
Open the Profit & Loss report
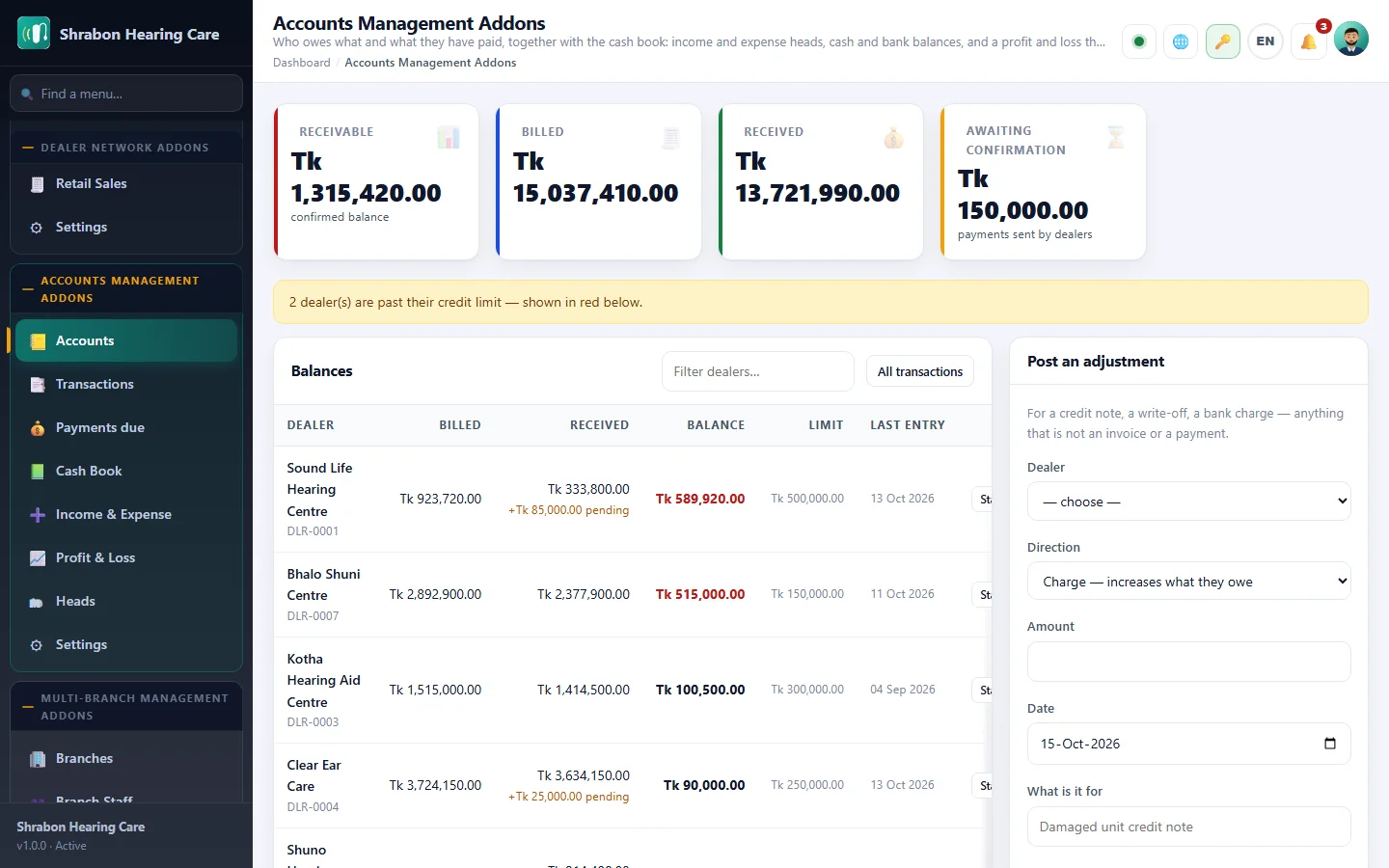tap(126, 557)
